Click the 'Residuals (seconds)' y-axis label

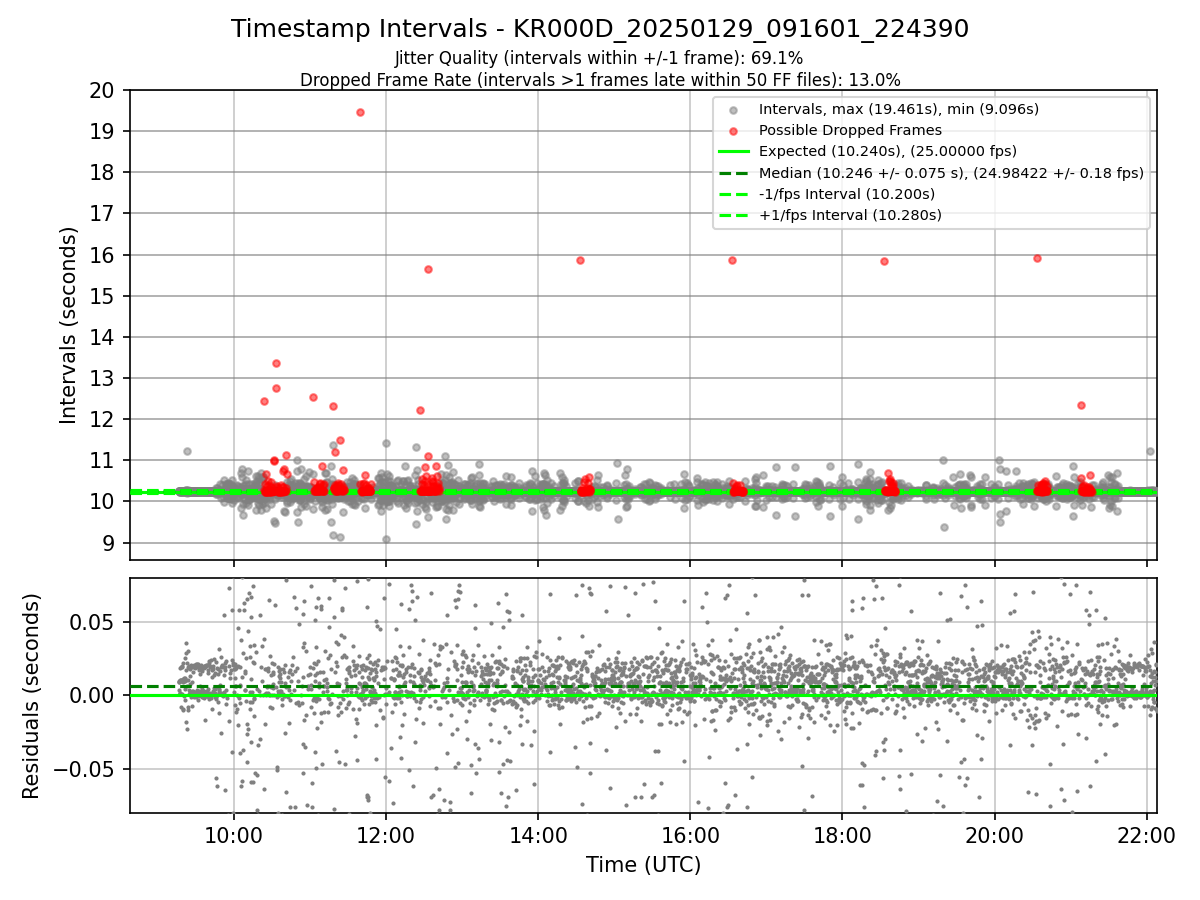pos(32,696)
